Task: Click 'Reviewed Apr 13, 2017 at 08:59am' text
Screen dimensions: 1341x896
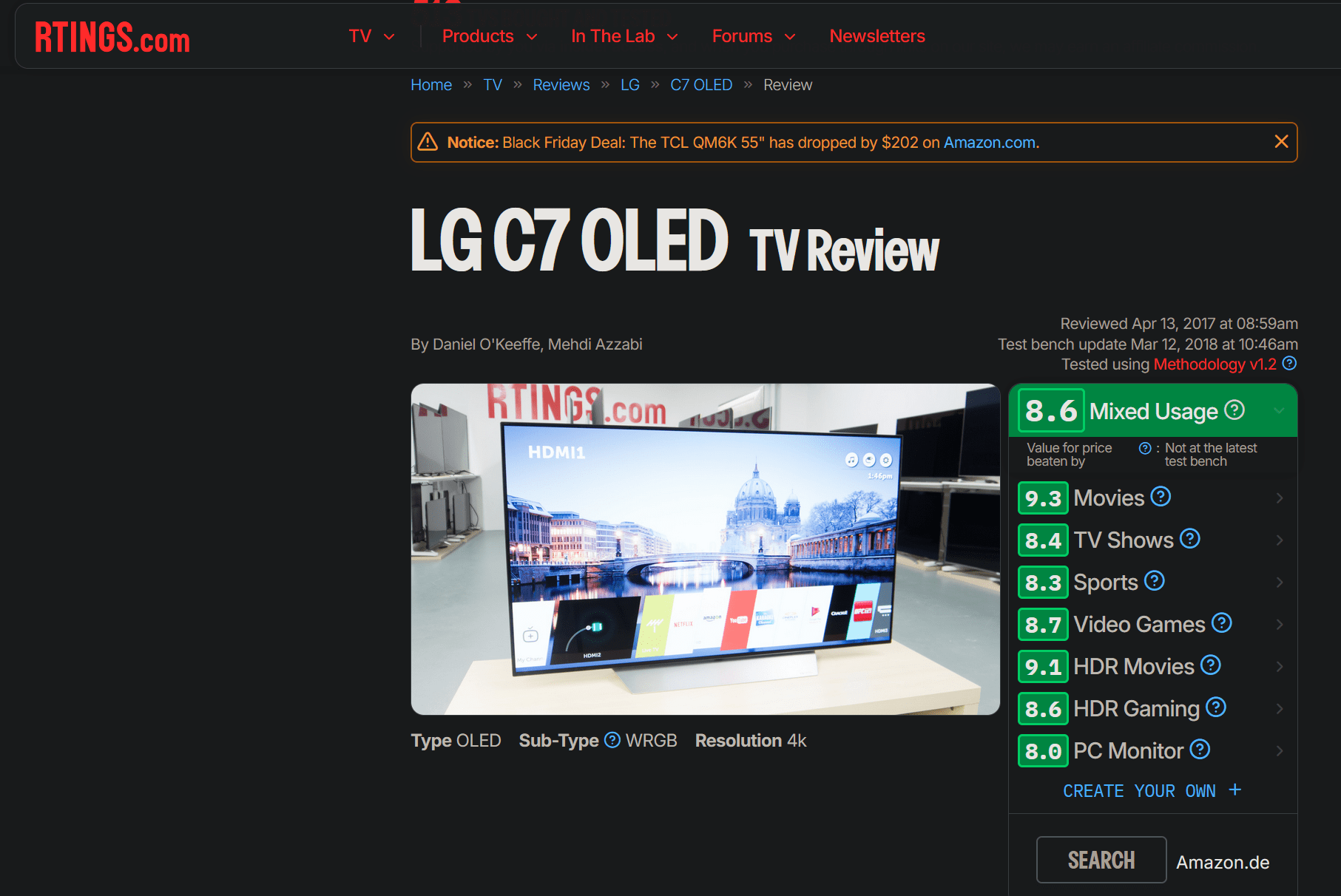Action: [x=1179, y=324]
